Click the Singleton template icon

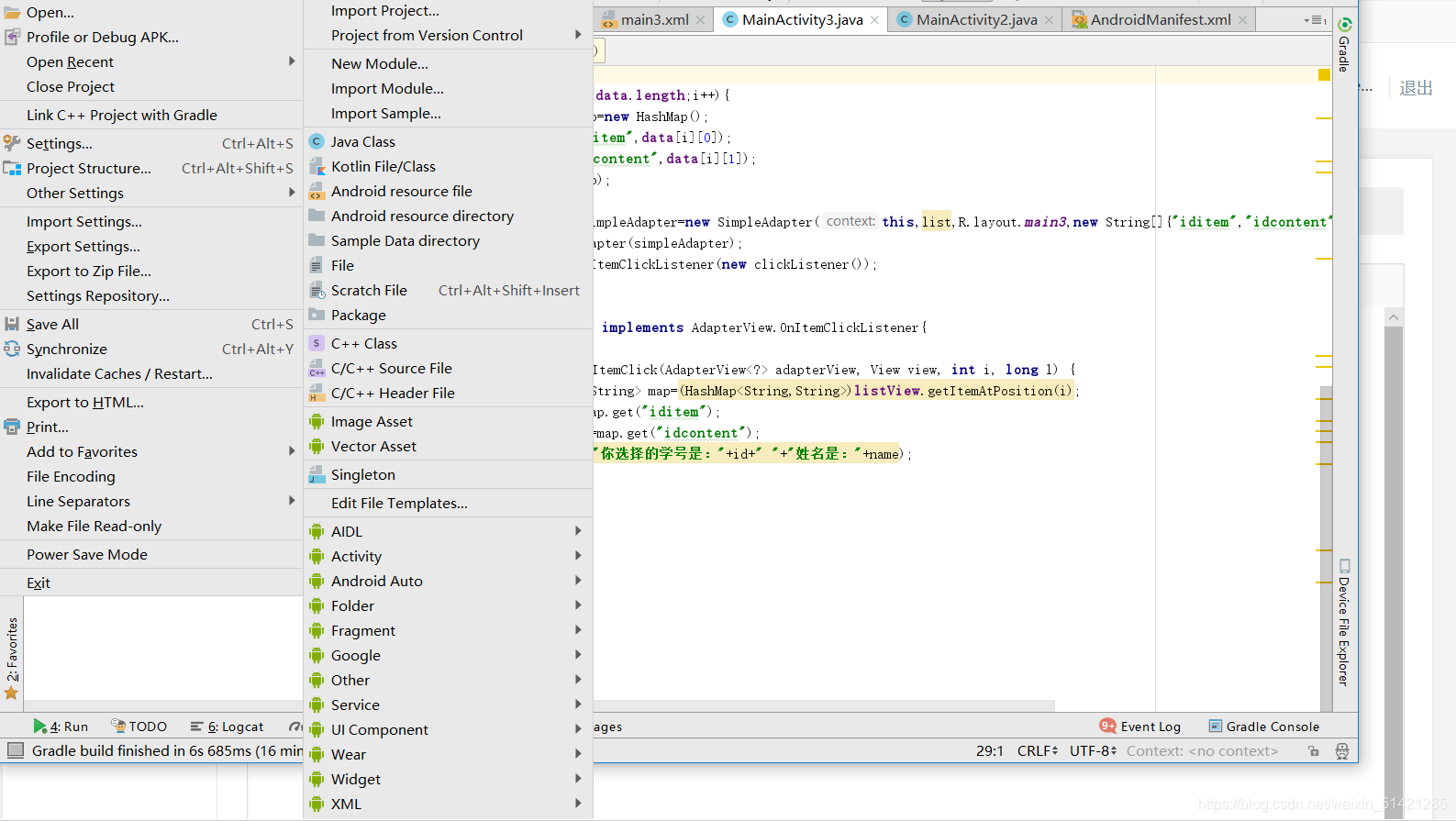317,474
